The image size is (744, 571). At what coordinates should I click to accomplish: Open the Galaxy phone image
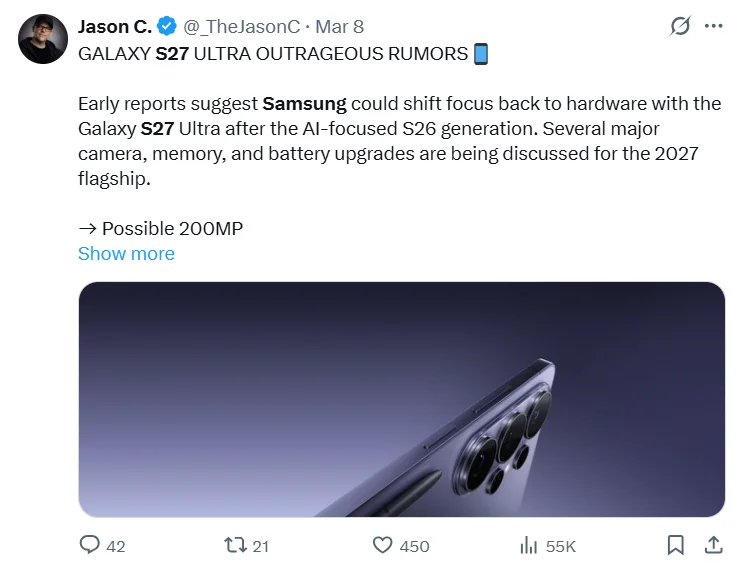[x=401, y=399]
